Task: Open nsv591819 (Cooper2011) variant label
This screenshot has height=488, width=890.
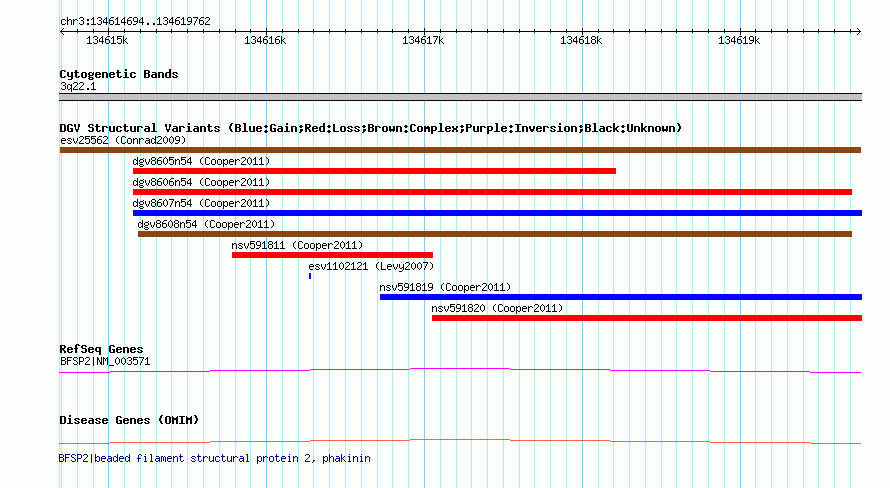Action: pos(445,287)
